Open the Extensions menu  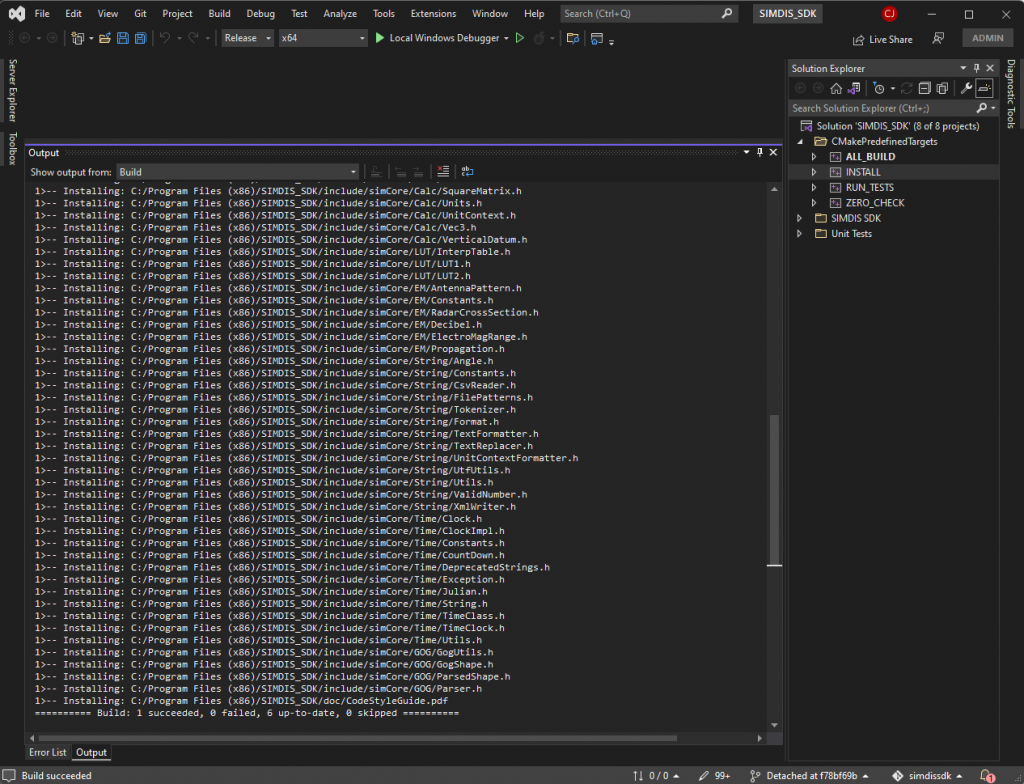[x=433, y=13]
